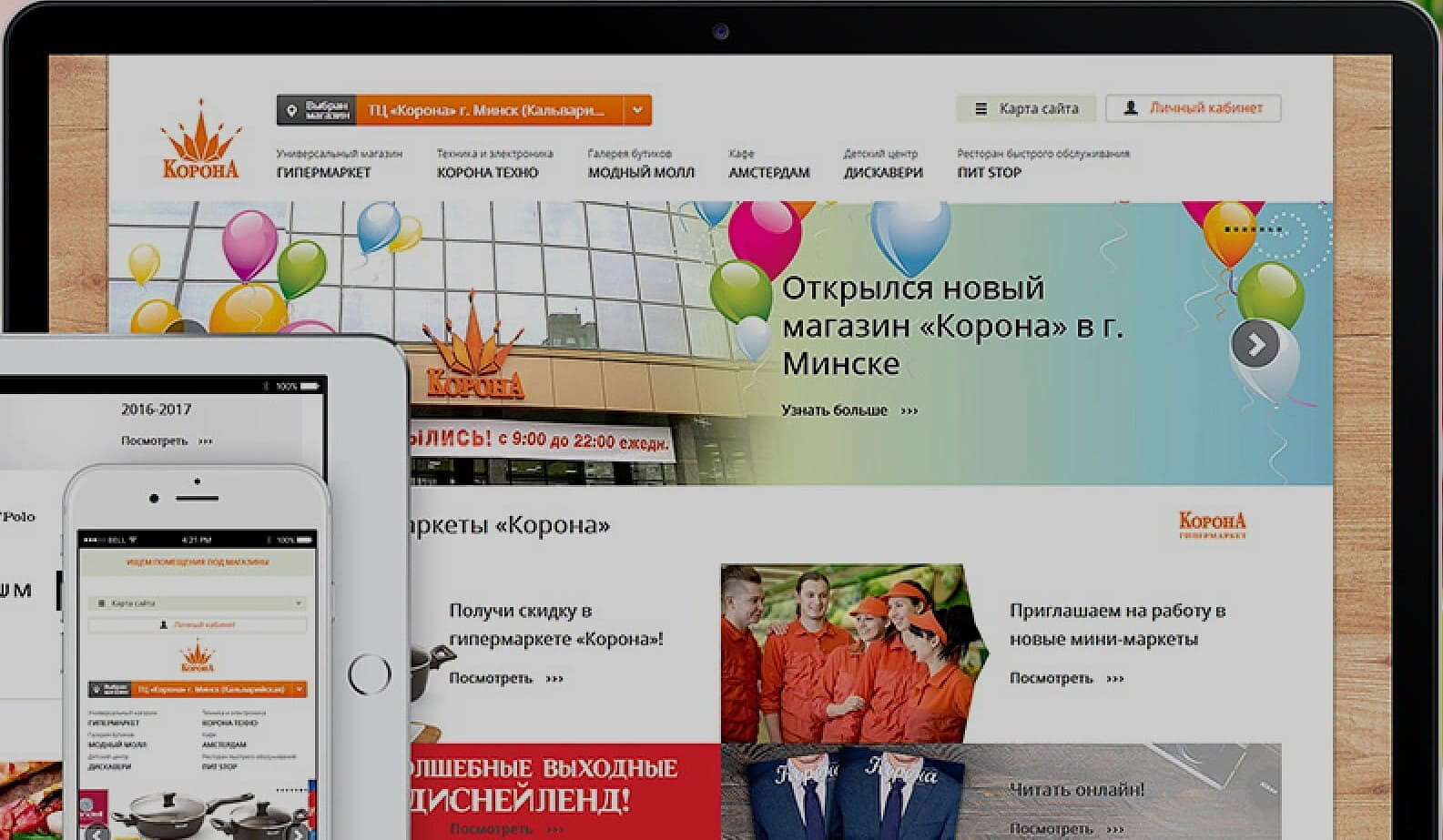Click the staff in orange uniforms photo
The height and width of the screenshot is (840, 1443).
tap(854, 653)
